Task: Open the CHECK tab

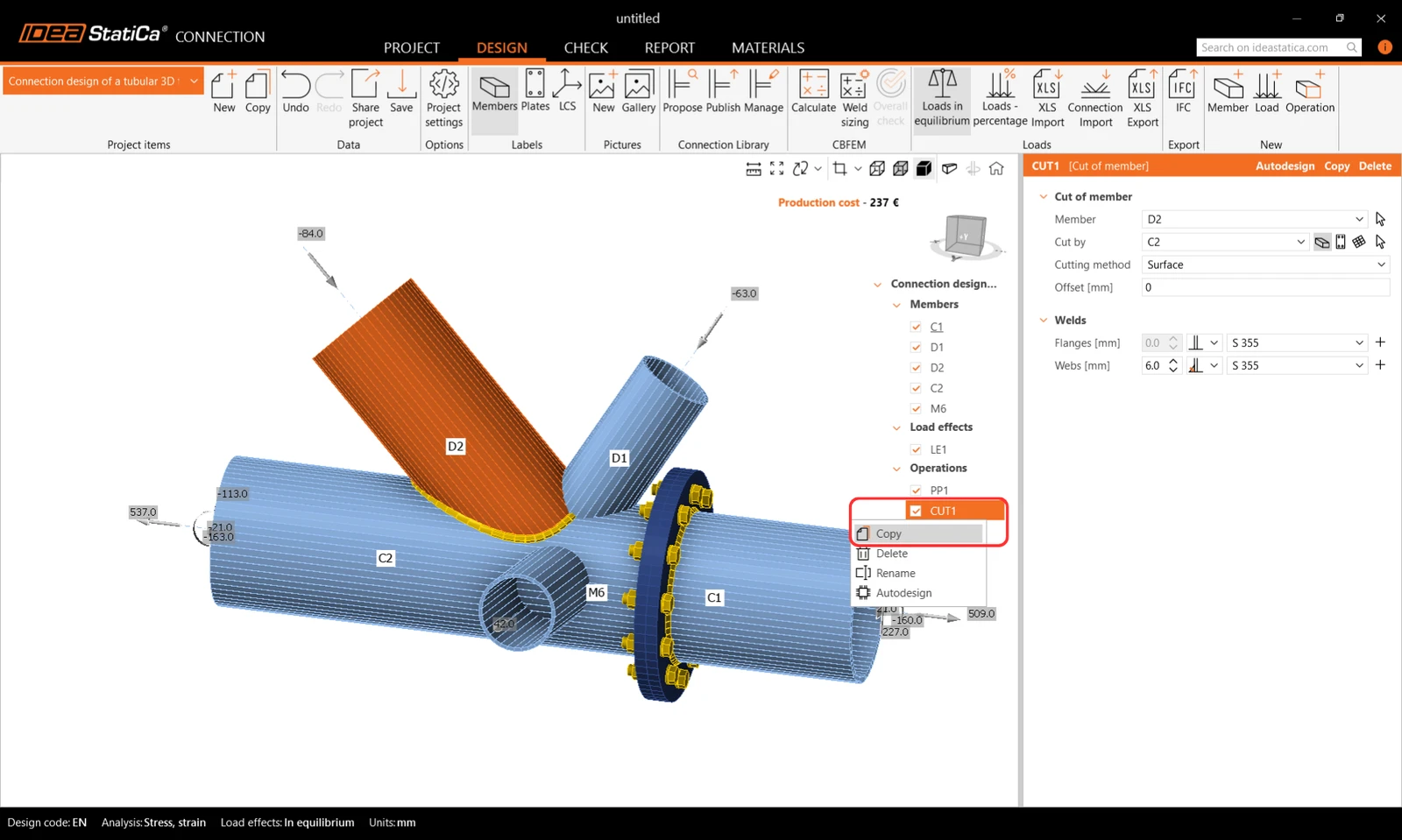Action: 585,47
